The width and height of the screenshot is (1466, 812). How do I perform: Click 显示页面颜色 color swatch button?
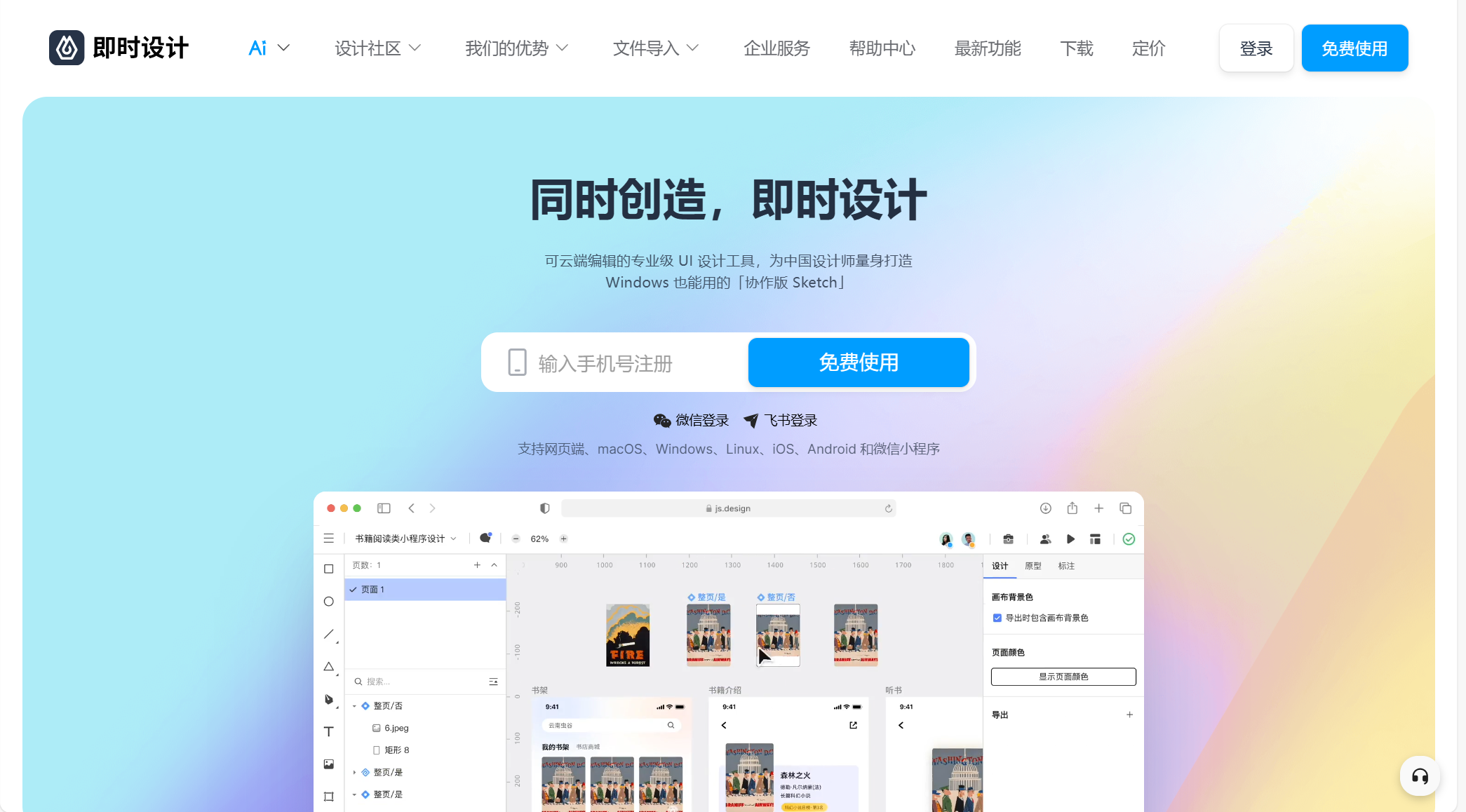[x=1062, y=677]
